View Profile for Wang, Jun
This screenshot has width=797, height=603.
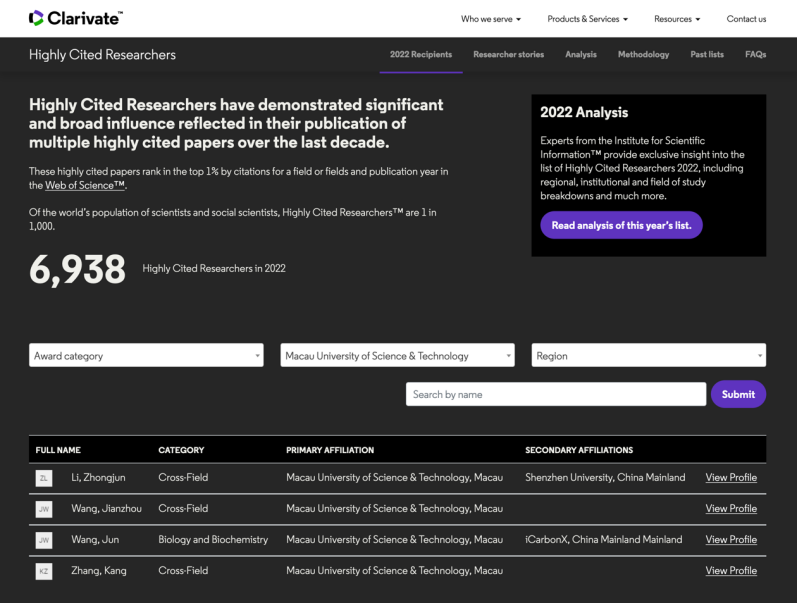point(731,539)
